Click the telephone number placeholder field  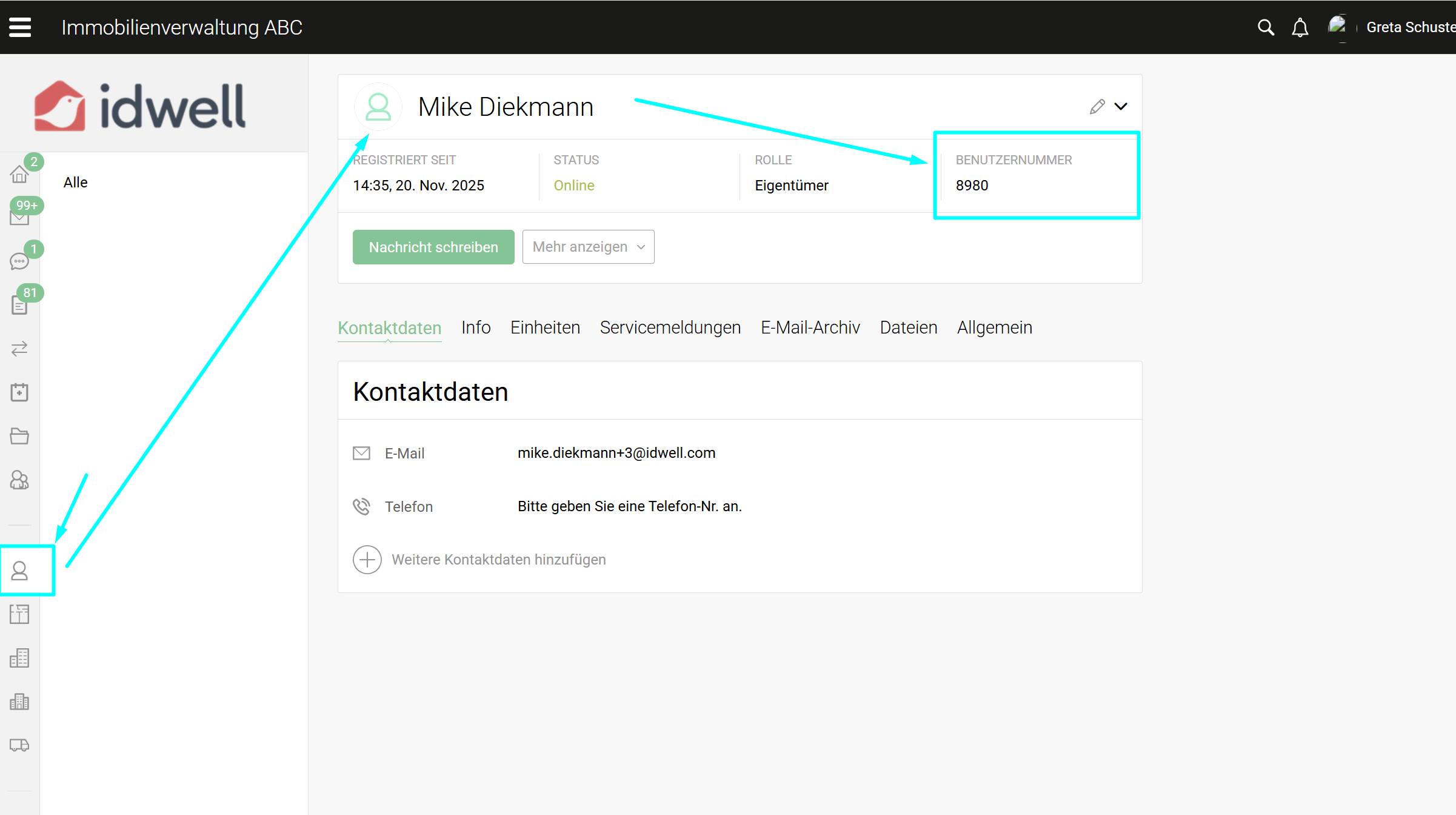(629, 506)
